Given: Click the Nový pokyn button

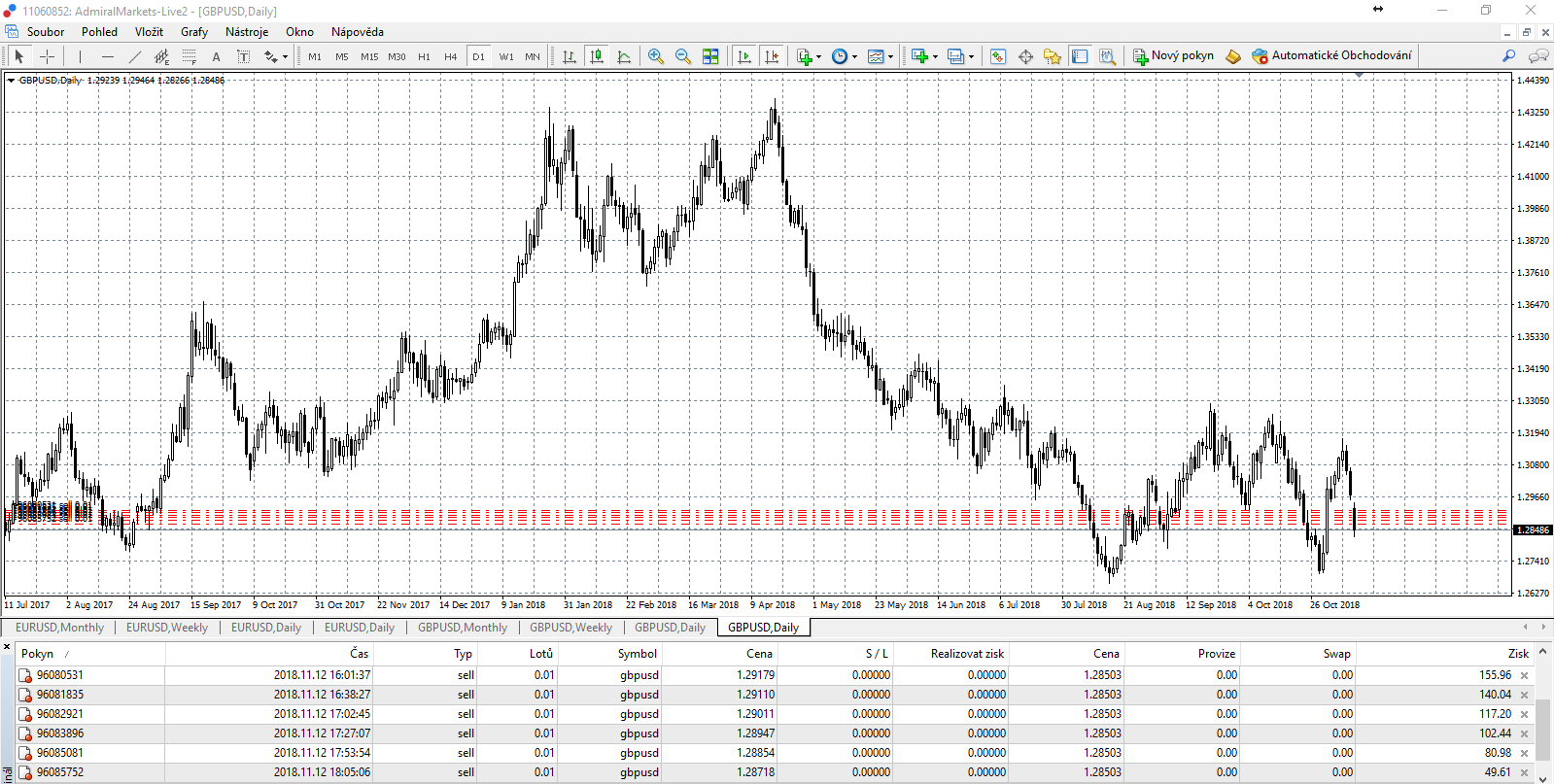Looking at the screenshot, I should 1173,56.
